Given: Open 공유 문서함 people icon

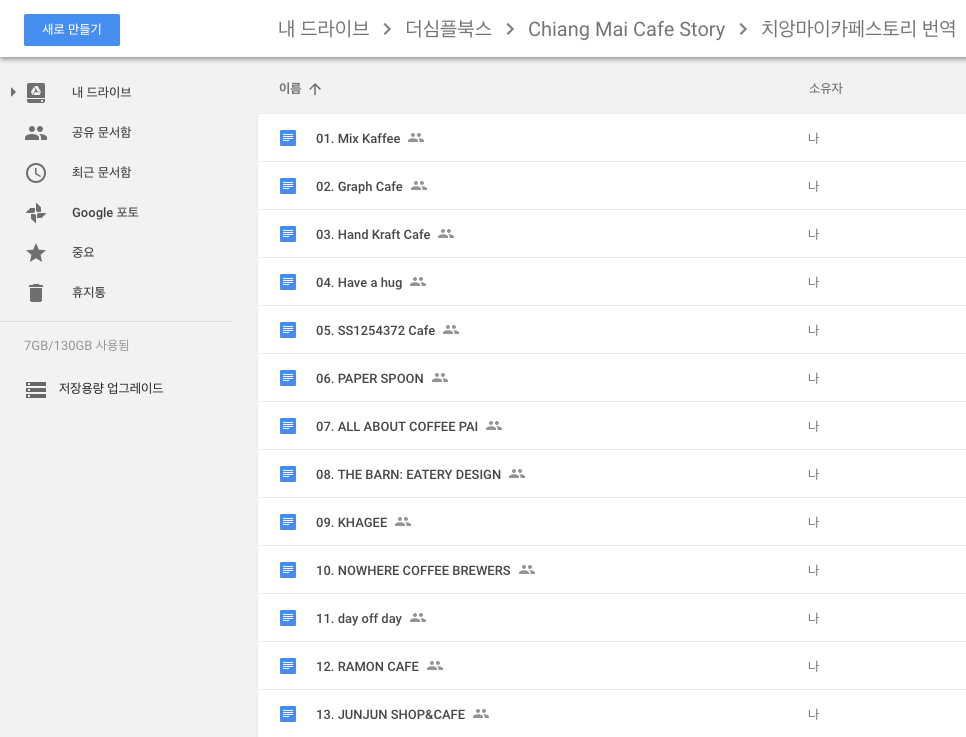Looking at the screenshot, I should (x=36, y=132).
